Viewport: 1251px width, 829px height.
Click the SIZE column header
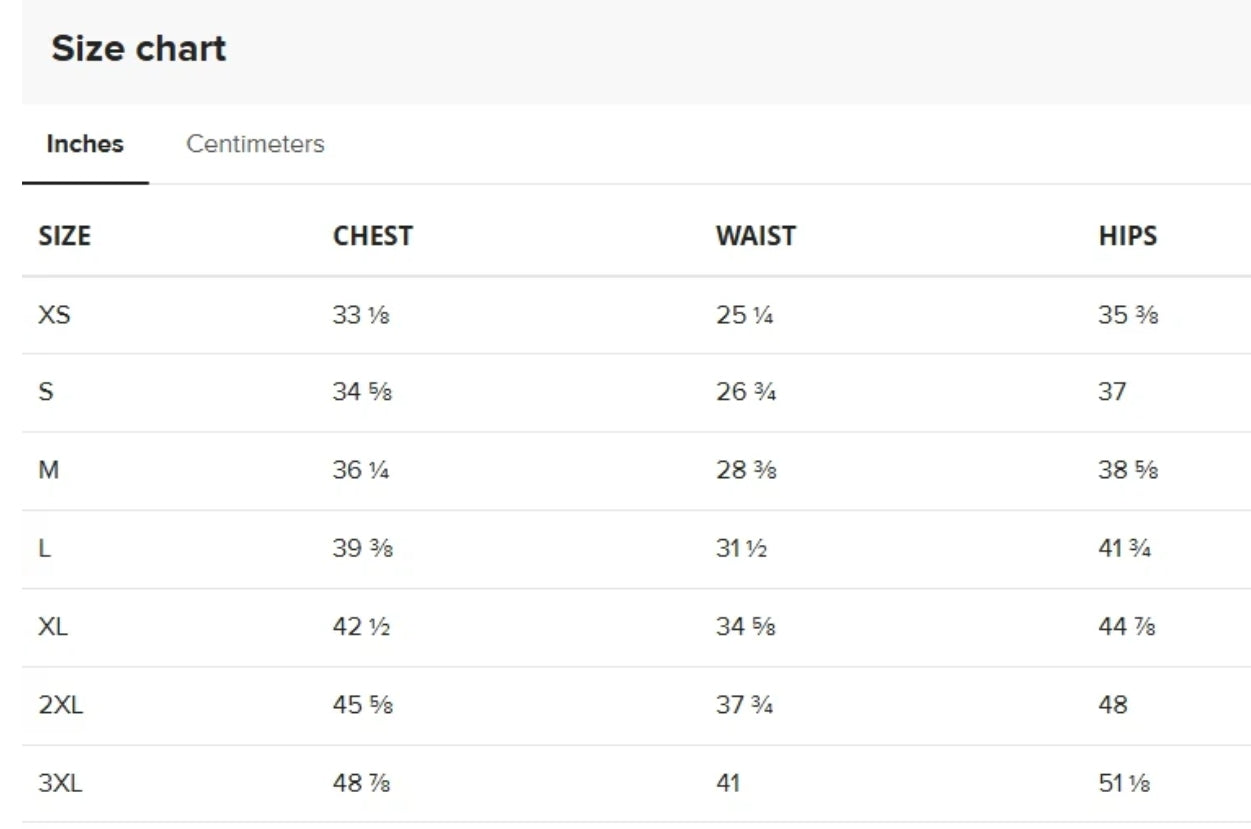(x=64, y=236)
